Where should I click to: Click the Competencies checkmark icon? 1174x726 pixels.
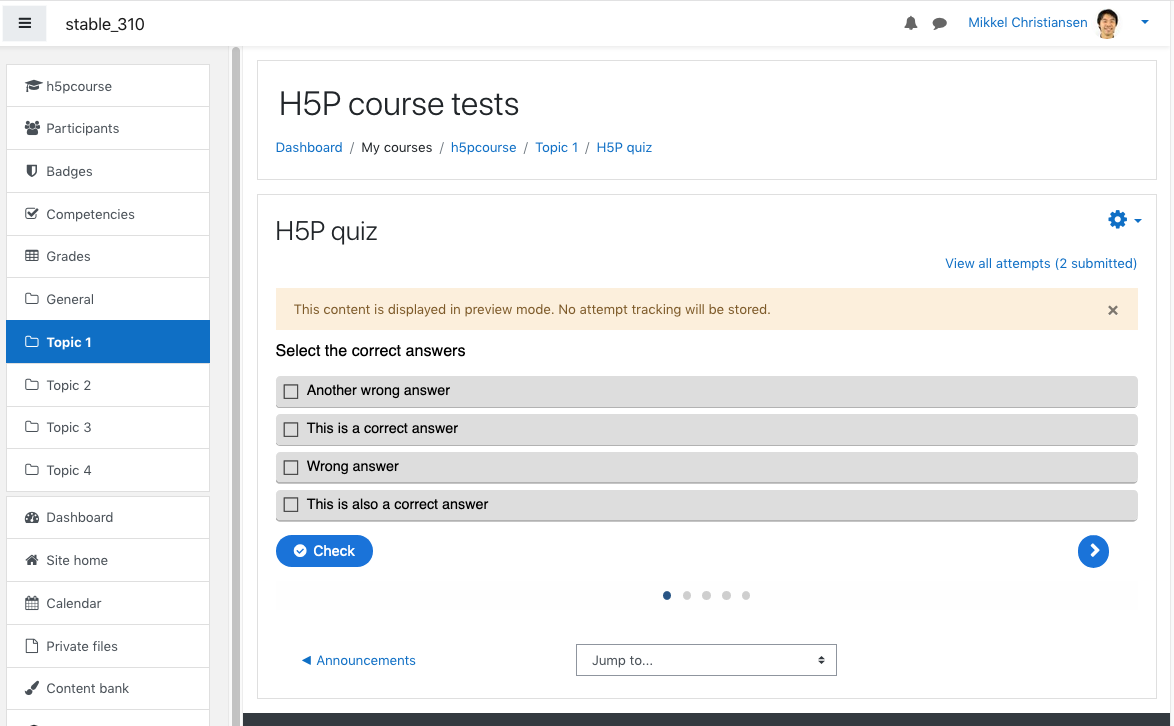tap(31, 214)
